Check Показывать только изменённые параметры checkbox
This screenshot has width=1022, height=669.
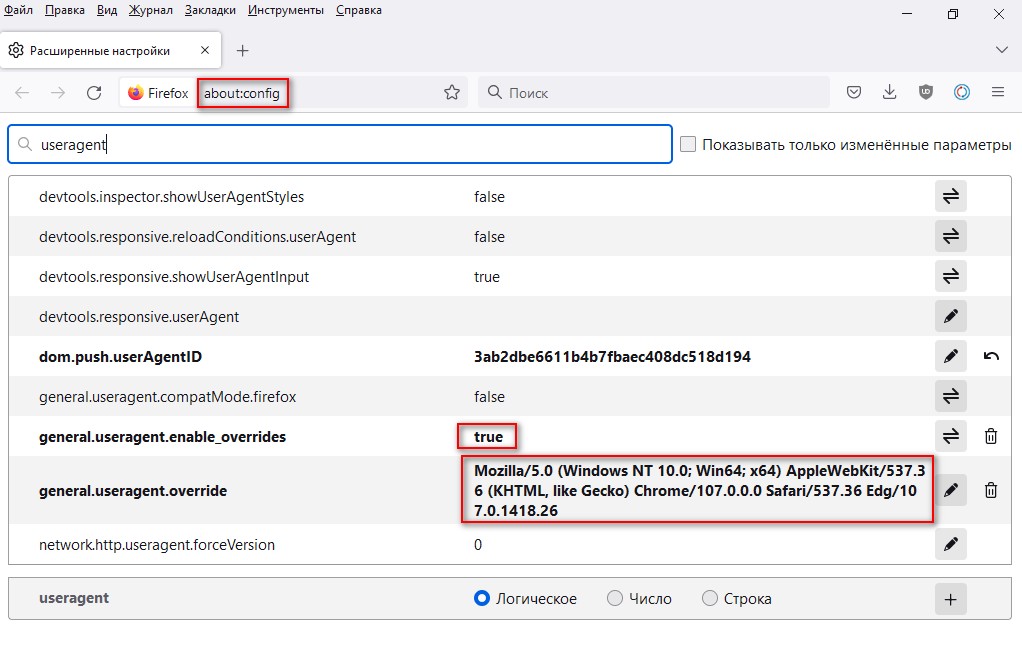(688, 144)
